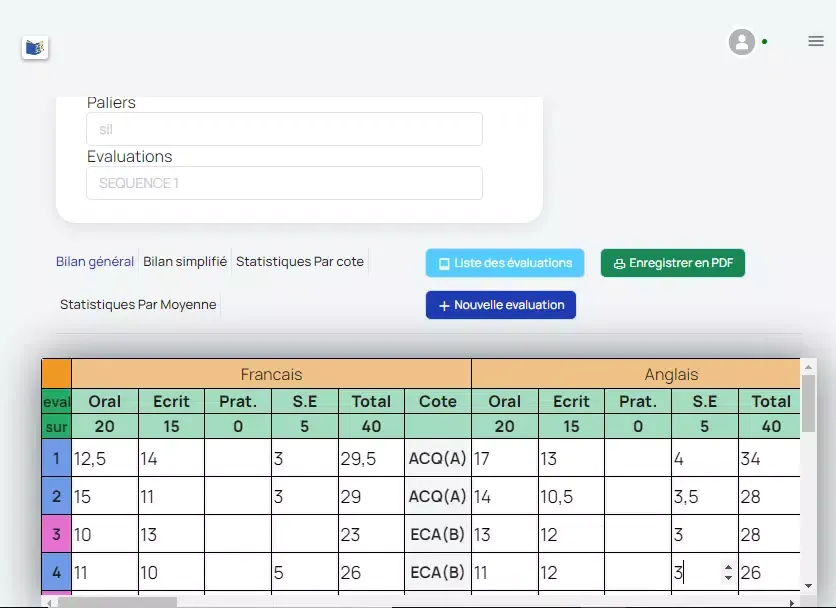Edit row 1 Anglais Oral cell 17
836x608 pixels.
[x=505, y=458]
